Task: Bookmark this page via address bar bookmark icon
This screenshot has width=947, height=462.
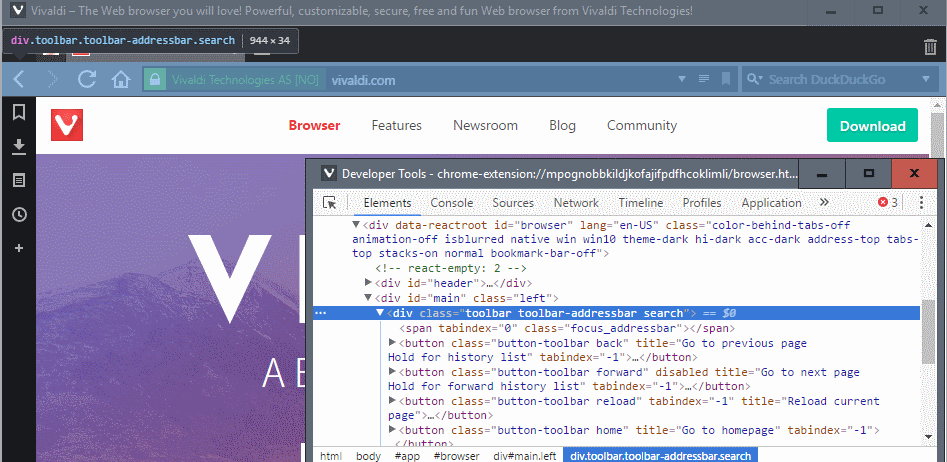Action: (726, 79)
